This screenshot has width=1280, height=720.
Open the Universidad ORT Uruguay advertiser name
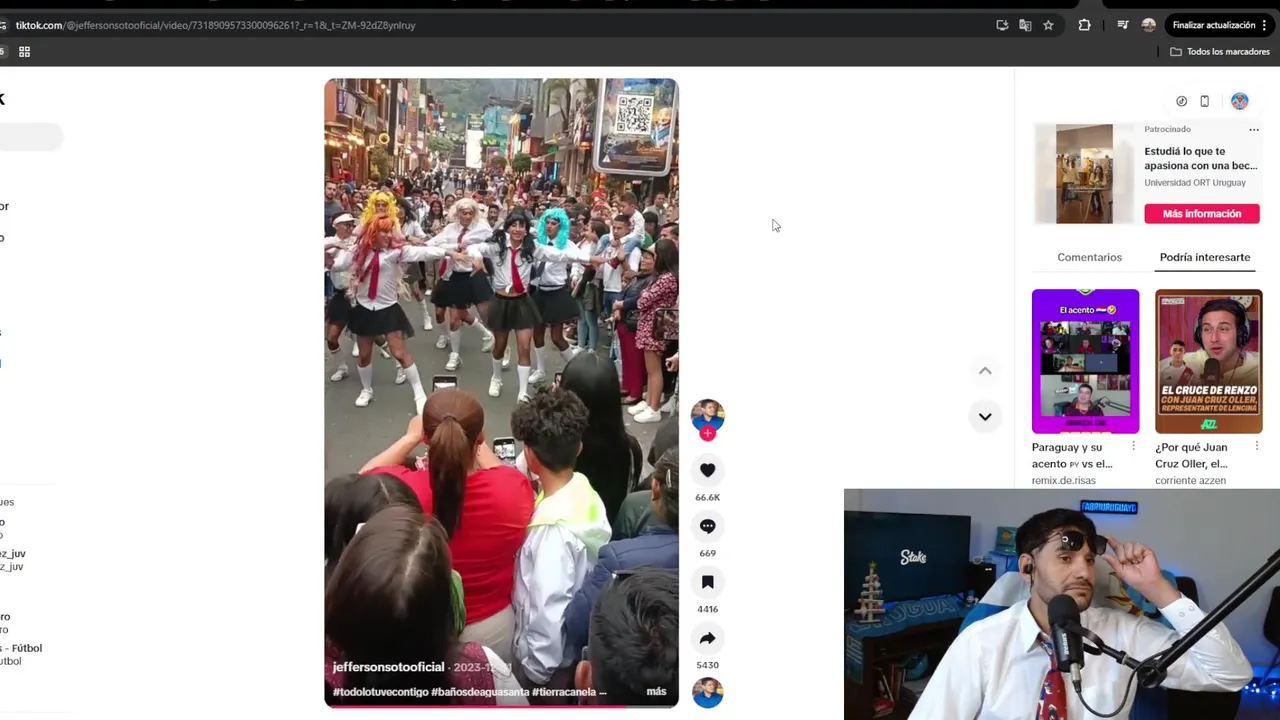tap(1195, 183)
